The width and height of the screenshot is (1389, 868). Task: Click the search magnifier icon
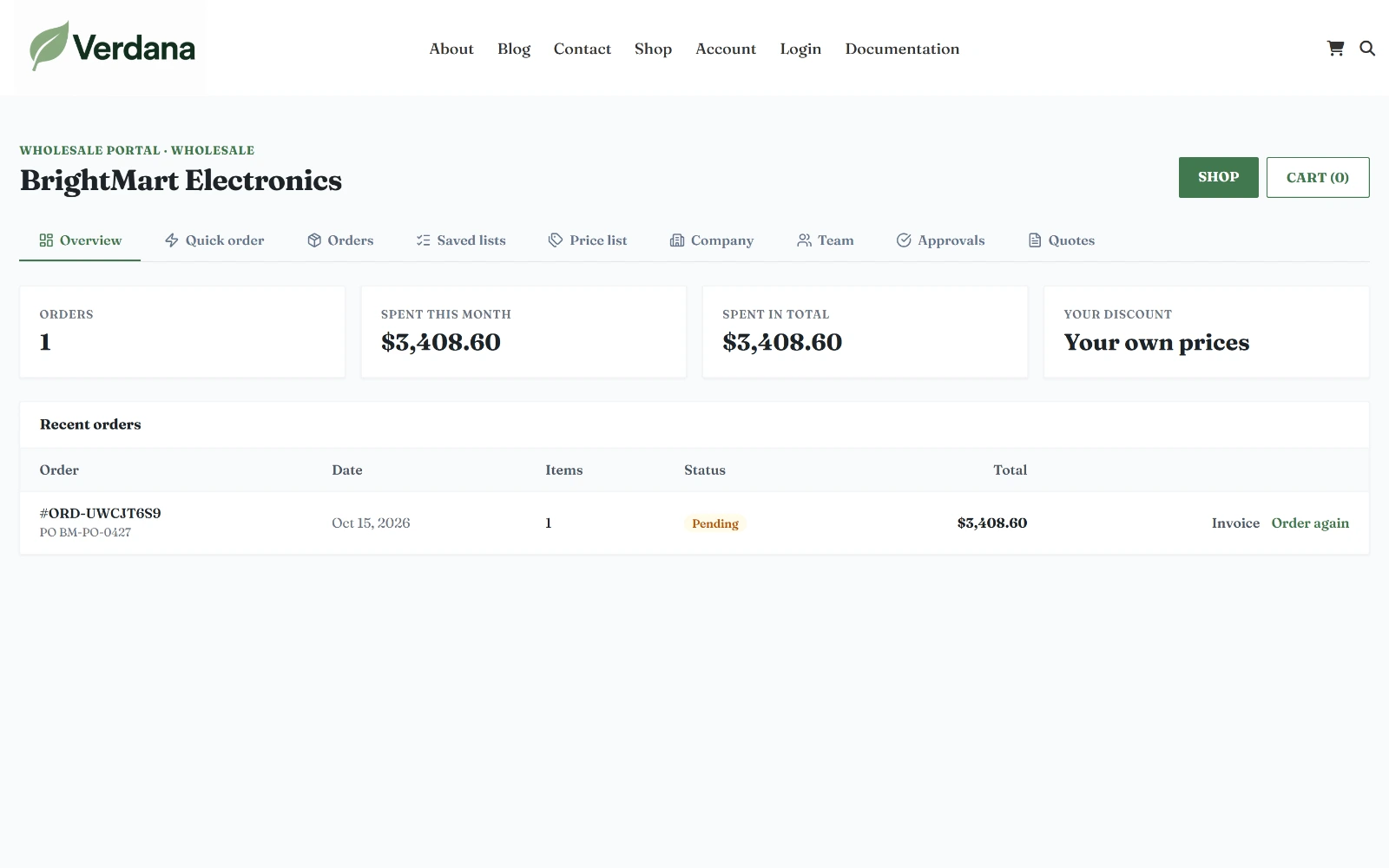click(x=1367, y=49)
